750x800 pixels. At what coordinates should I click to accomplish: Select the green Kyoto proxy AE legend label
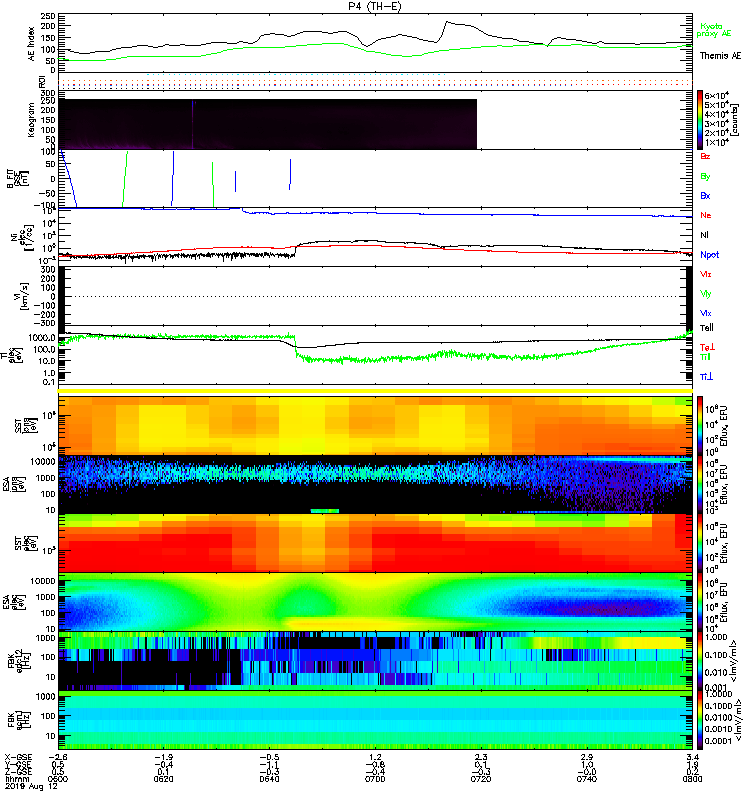click(714, 30)
